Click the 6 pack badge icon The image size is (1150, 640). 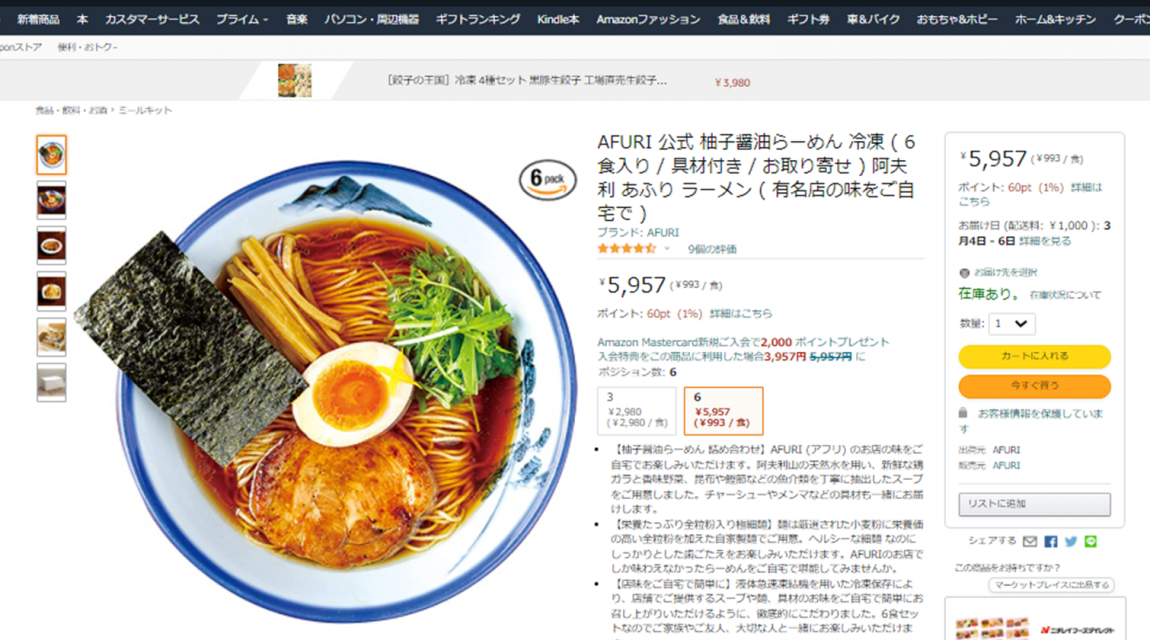pos(548,180)
